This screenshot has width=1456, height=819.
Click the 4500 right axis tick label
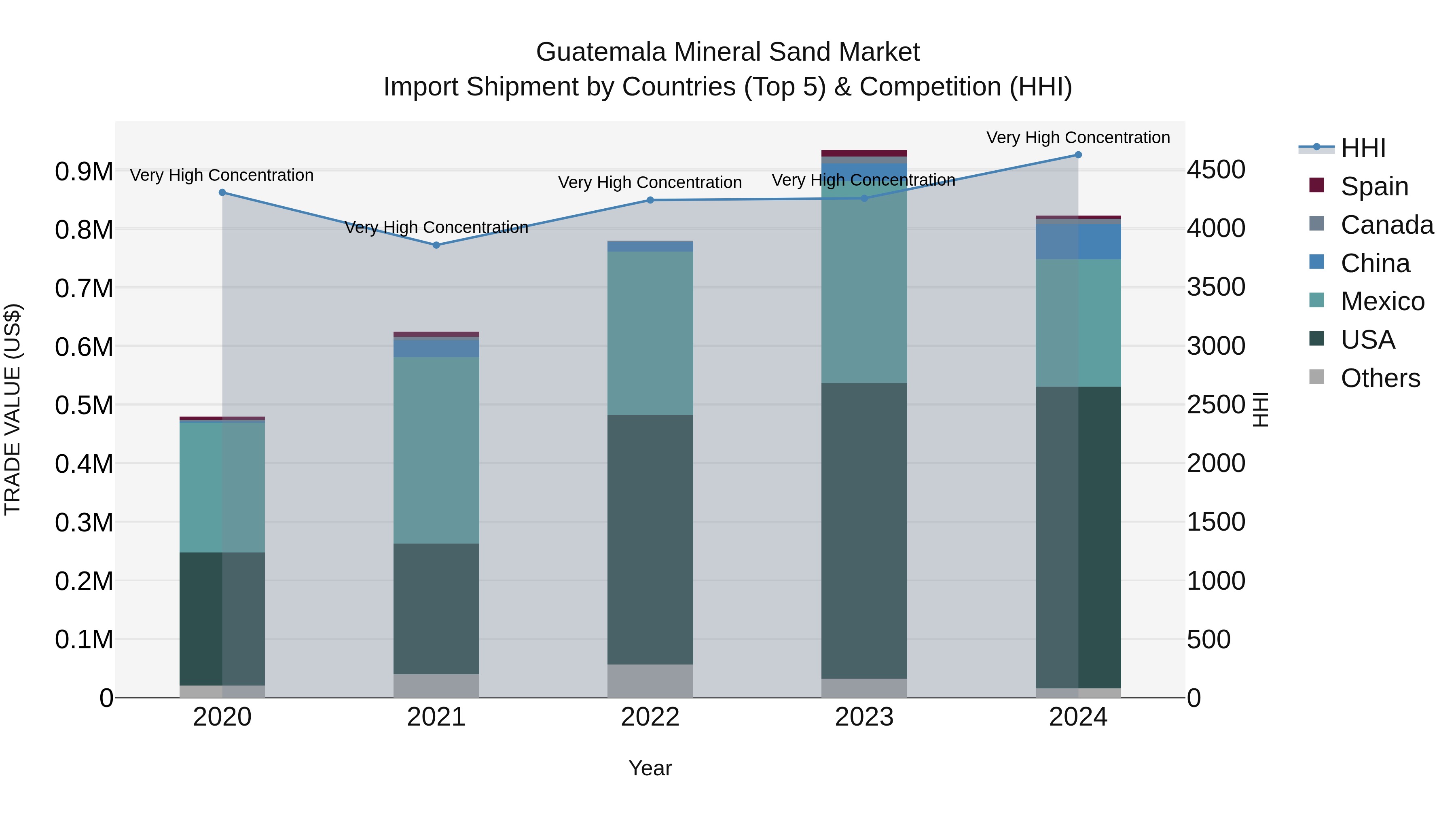click(1216, 169)
